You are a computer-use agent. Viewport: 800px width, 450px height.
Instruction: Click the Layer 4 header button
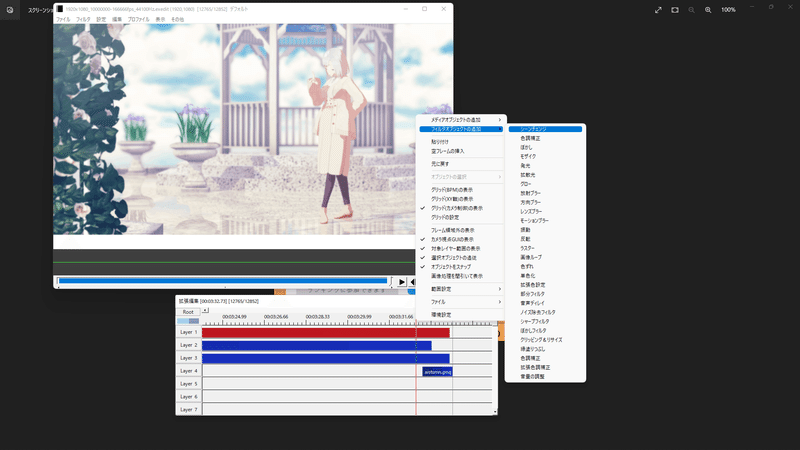[188, 371]
